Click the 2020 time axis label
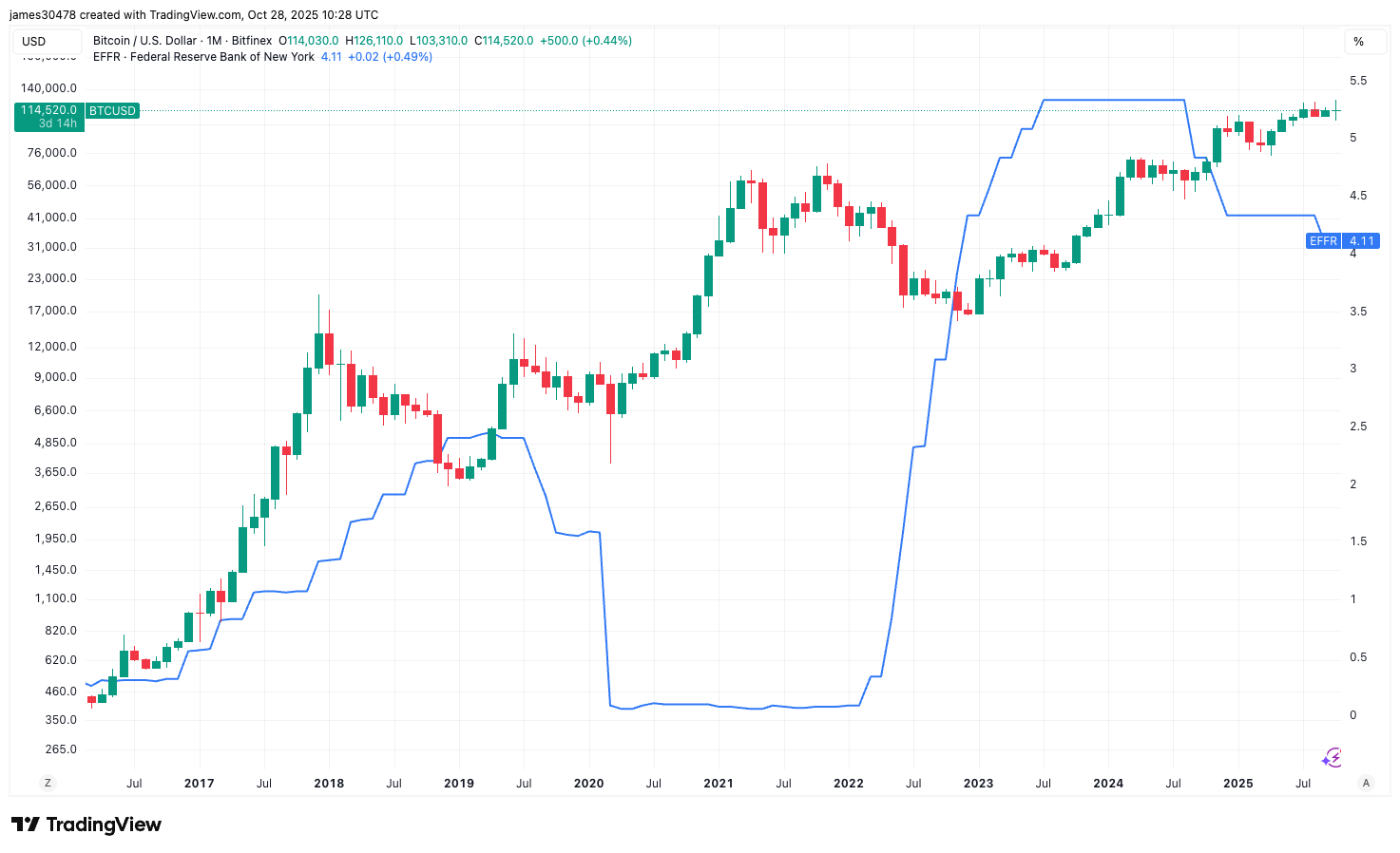This screenshot has width=1400, height=853. [x=589, y=784]
